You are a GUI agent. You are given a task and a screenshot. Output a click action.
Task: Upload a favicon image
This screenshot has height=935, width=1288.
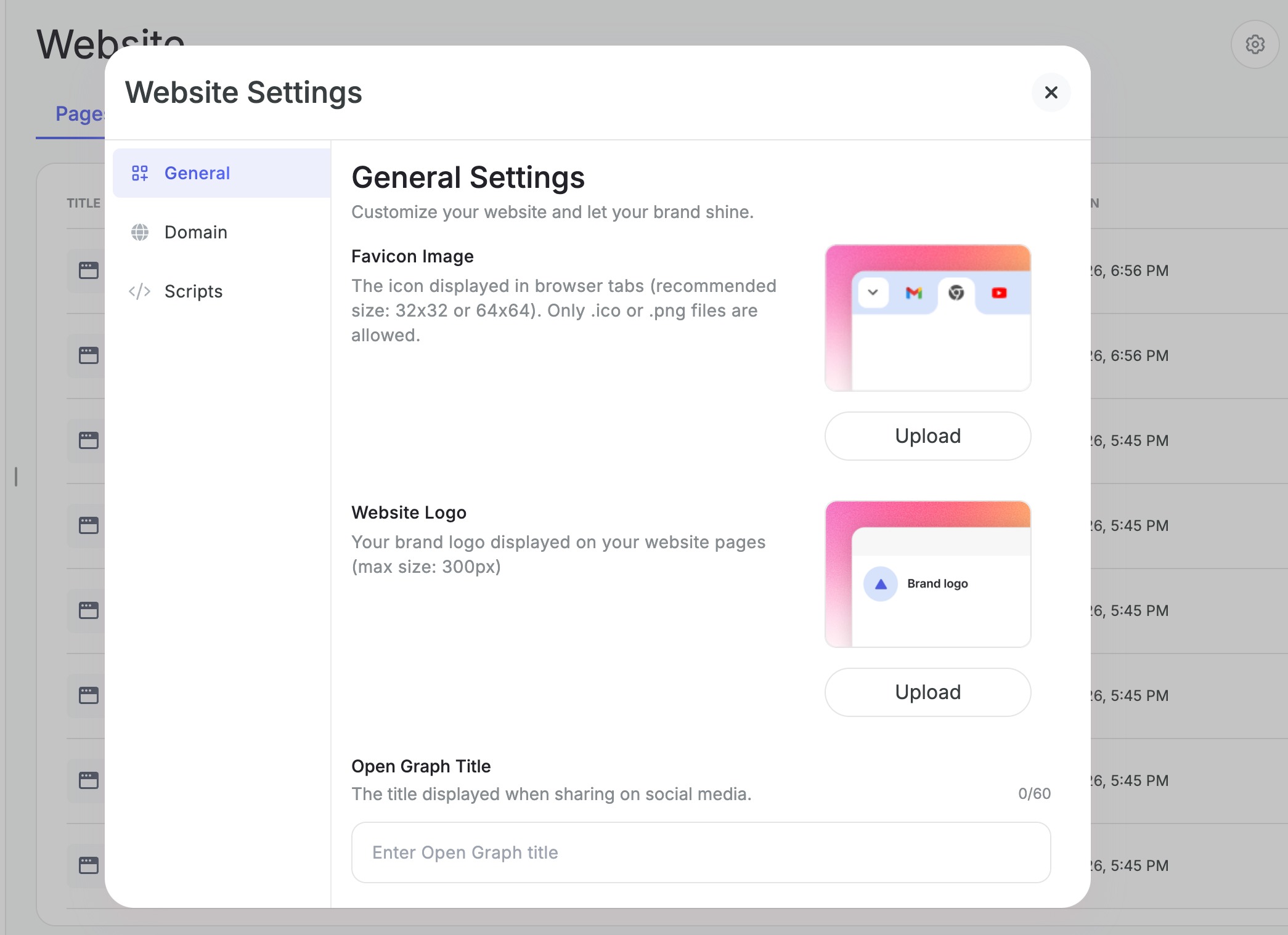point(927,436)
